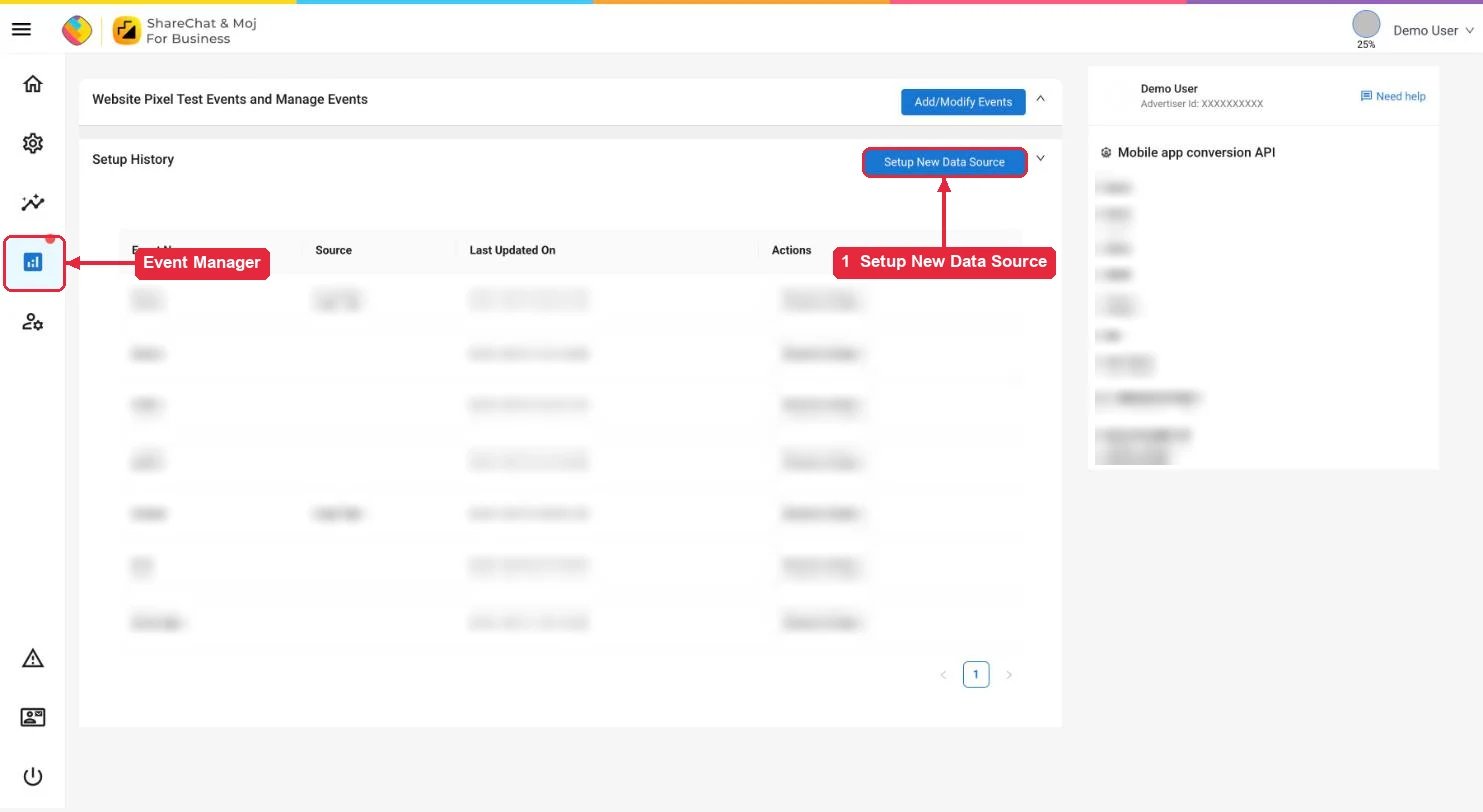Click the warning triangle icon in sidebar
1483x812 pixels.
tap(33, 658)
